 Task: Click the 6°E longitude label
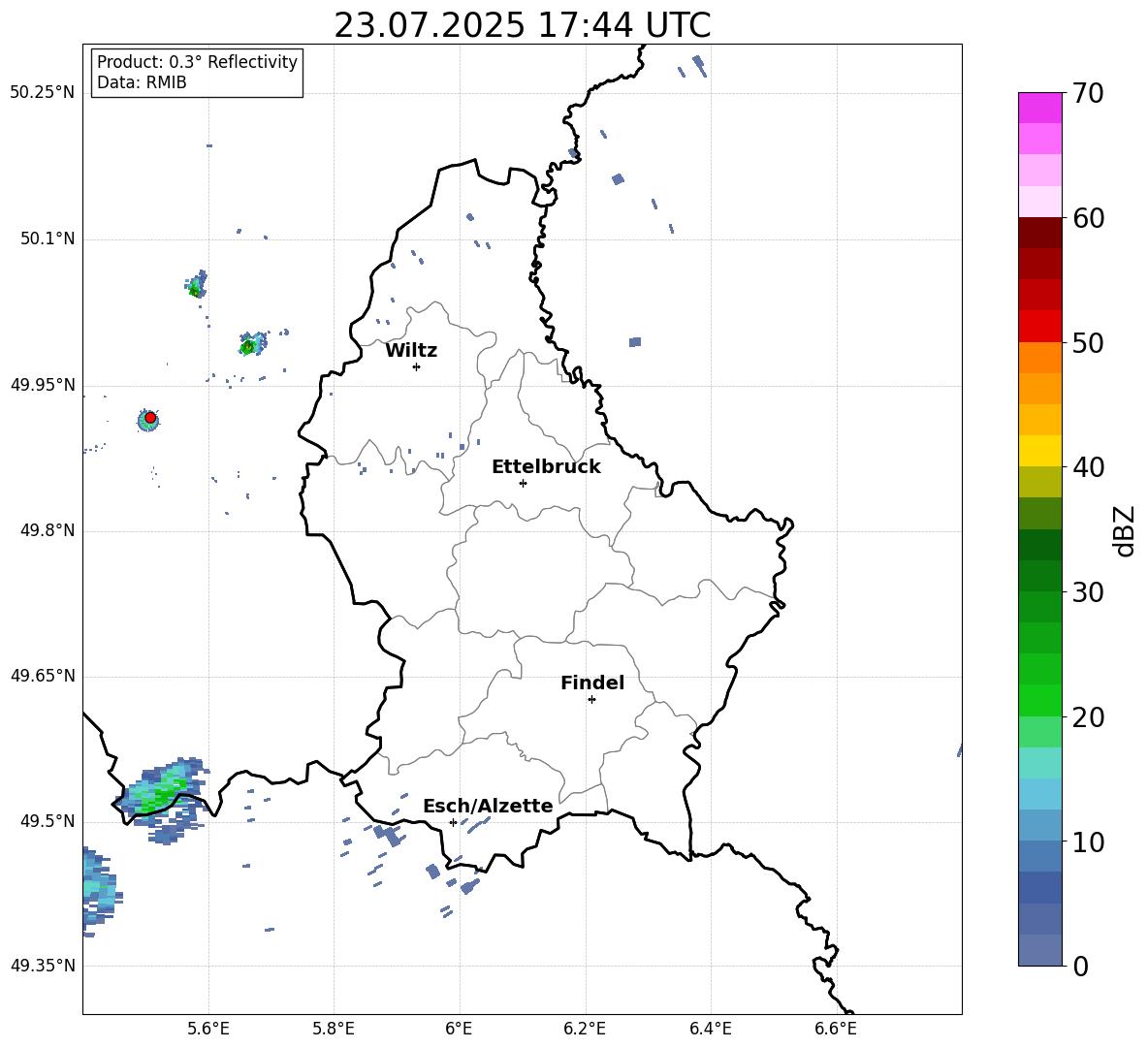(459, 1029)
